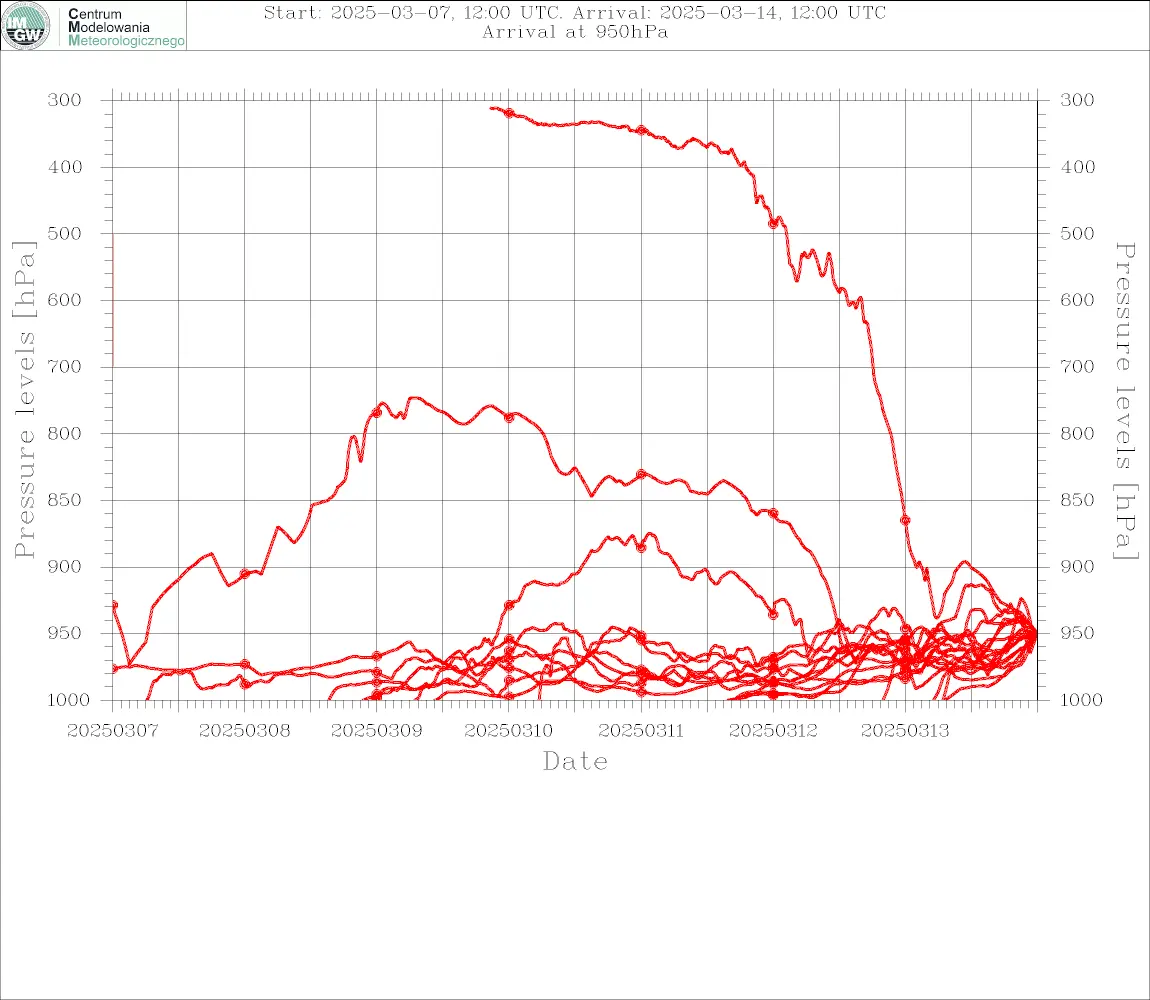1150x1000 pixels.
Task: Click the 20250313 date axis label
Action: [905, 731]
